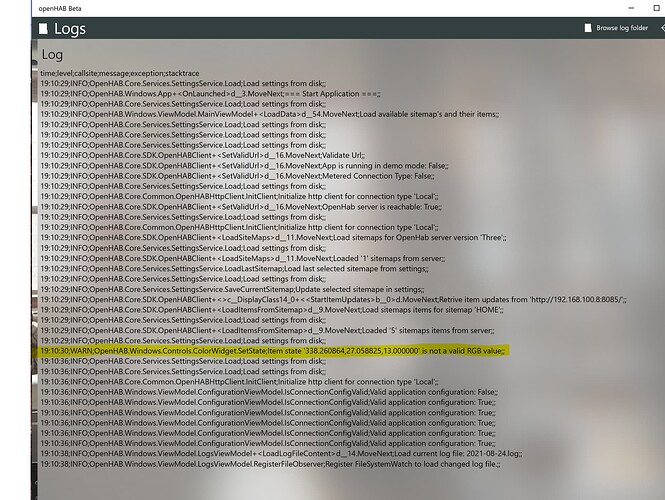Image resolution: width=665 pixels, height=500 pixels.
Task: Select 'Load current log file: 2021-08-24.log' line
Action: coord(281,454)
